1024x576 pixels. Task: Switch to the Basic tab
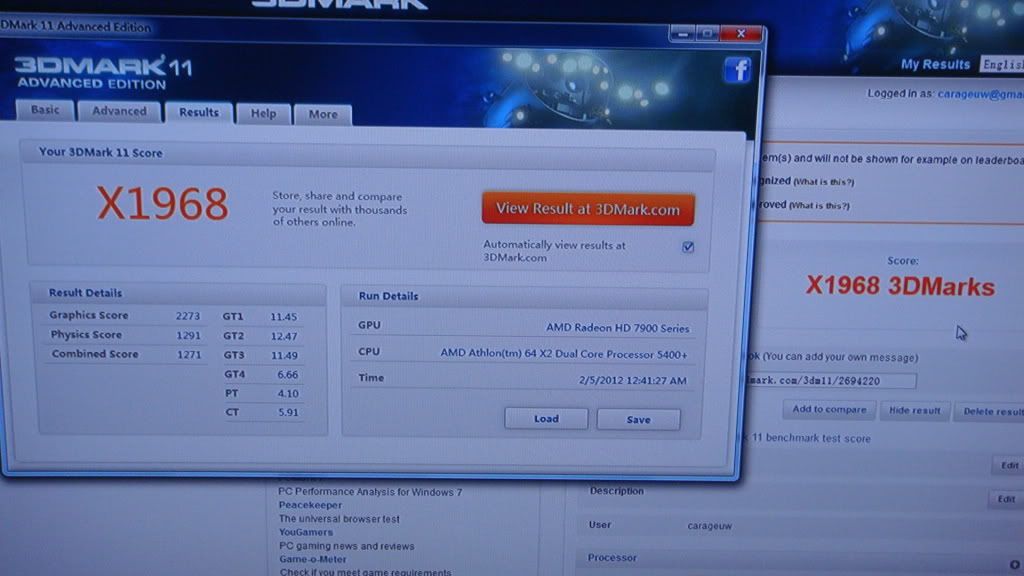coord(45,110)
